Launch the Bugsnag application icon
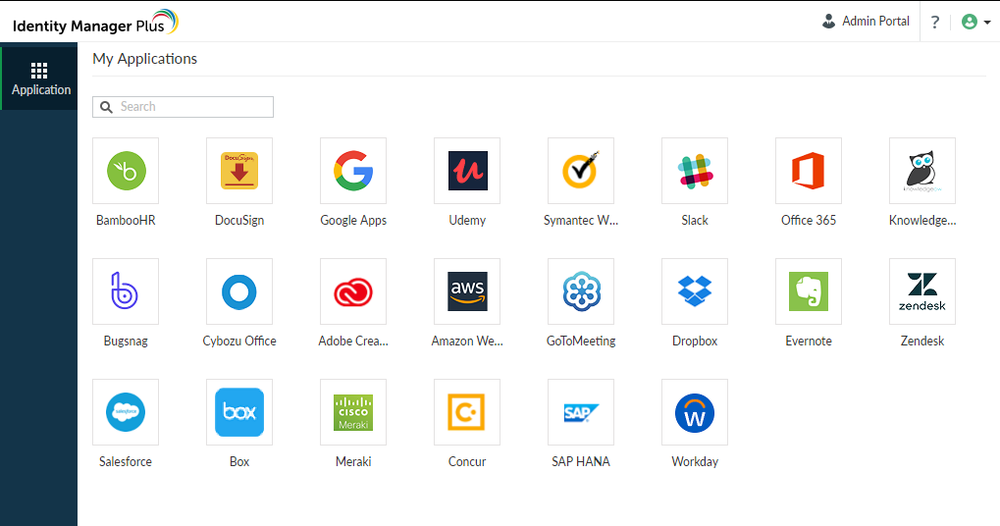This screenshot has width=1000, height=526. pyautogui.click(x=126, y=291)
